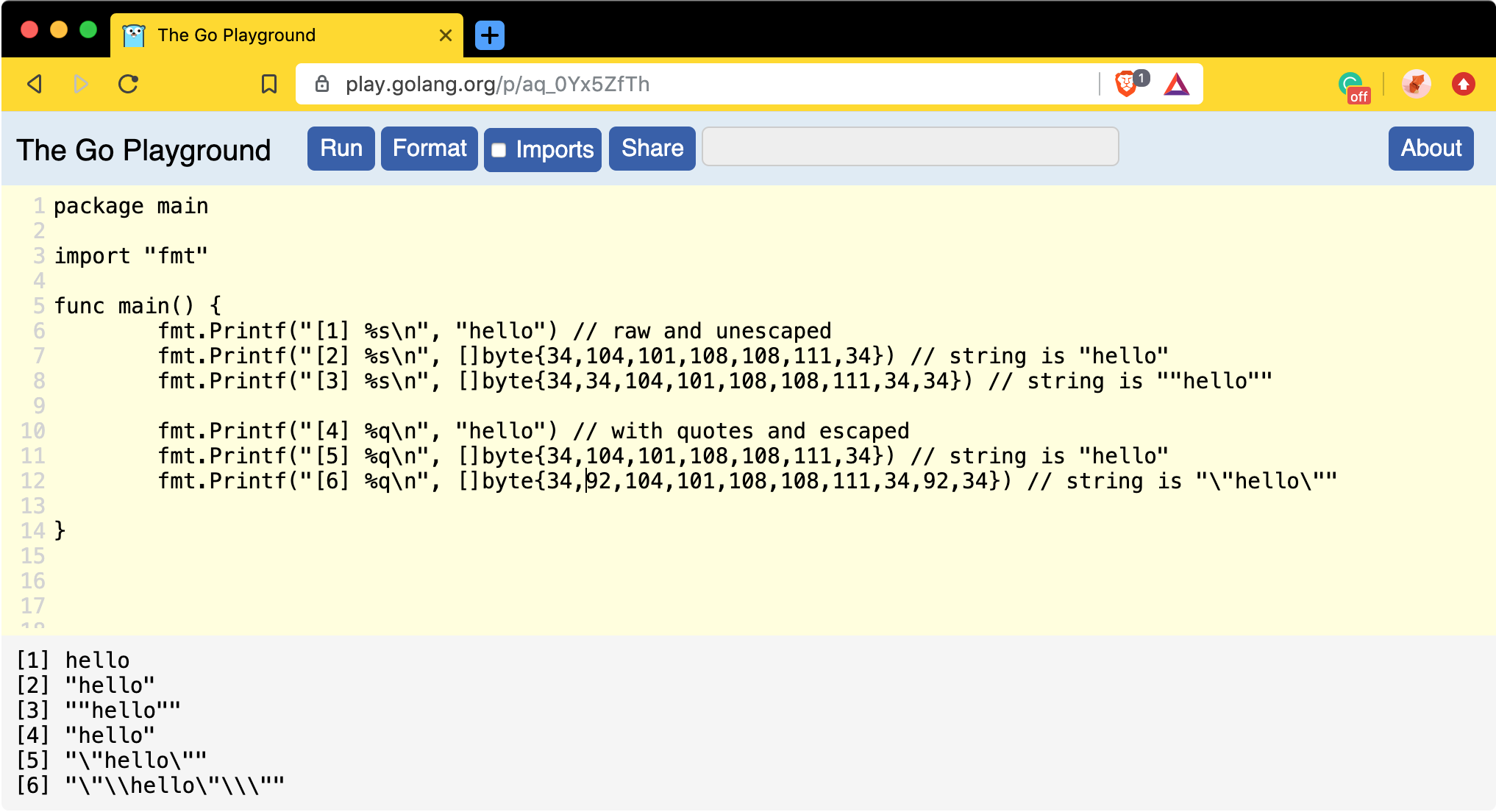
Task: Click the play.golang.org address bar
Action: (662, 84)
